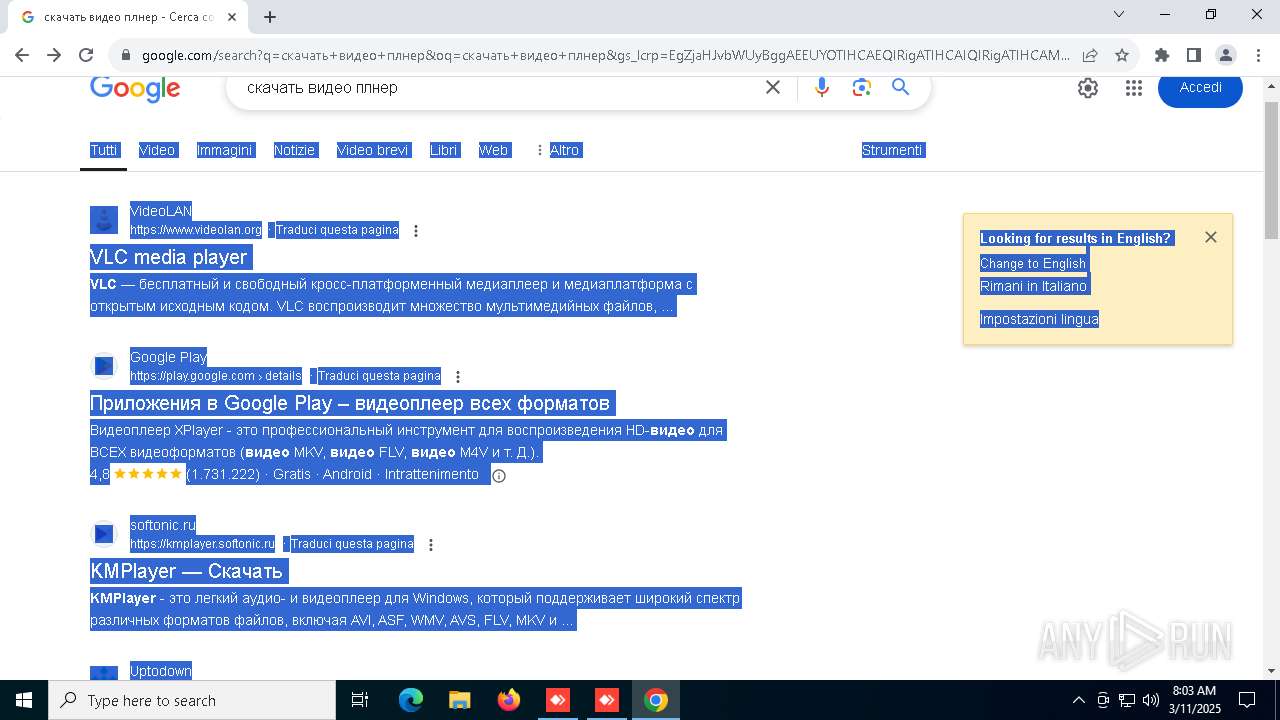Open Chrome profile avatar
This screenshot has width=1280, height=720.
[x=1226, y=55]
